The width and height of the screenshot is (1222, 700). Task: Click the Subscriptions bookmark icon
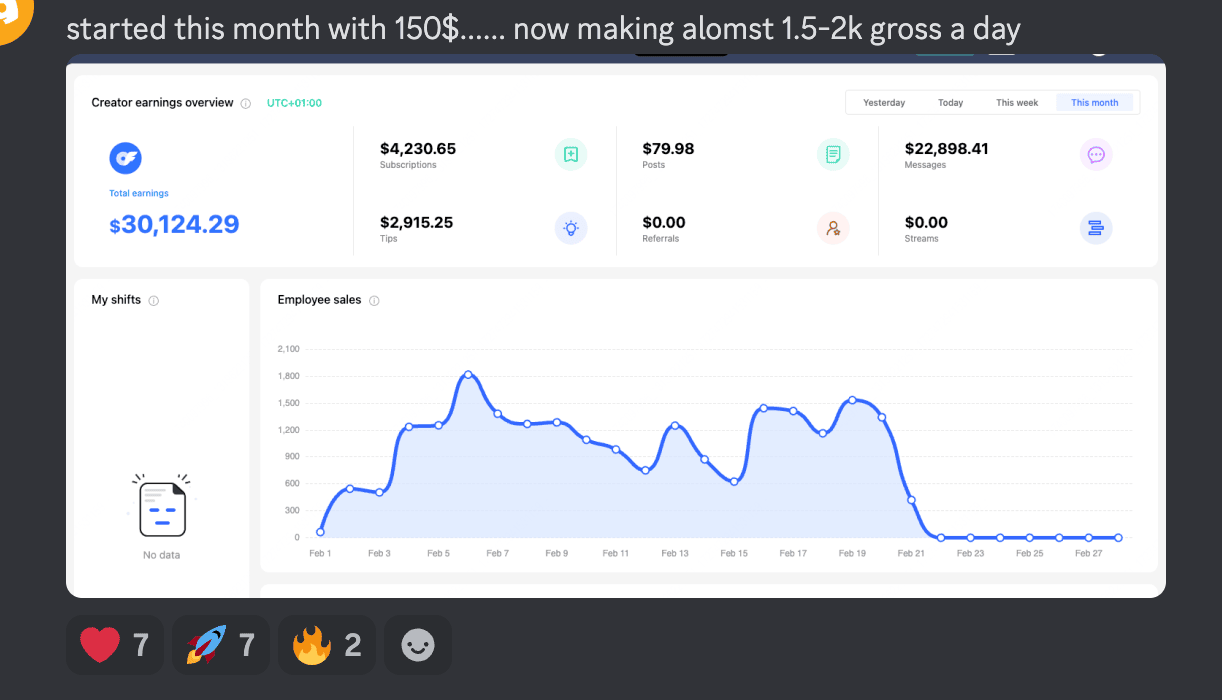click(571, 155)
